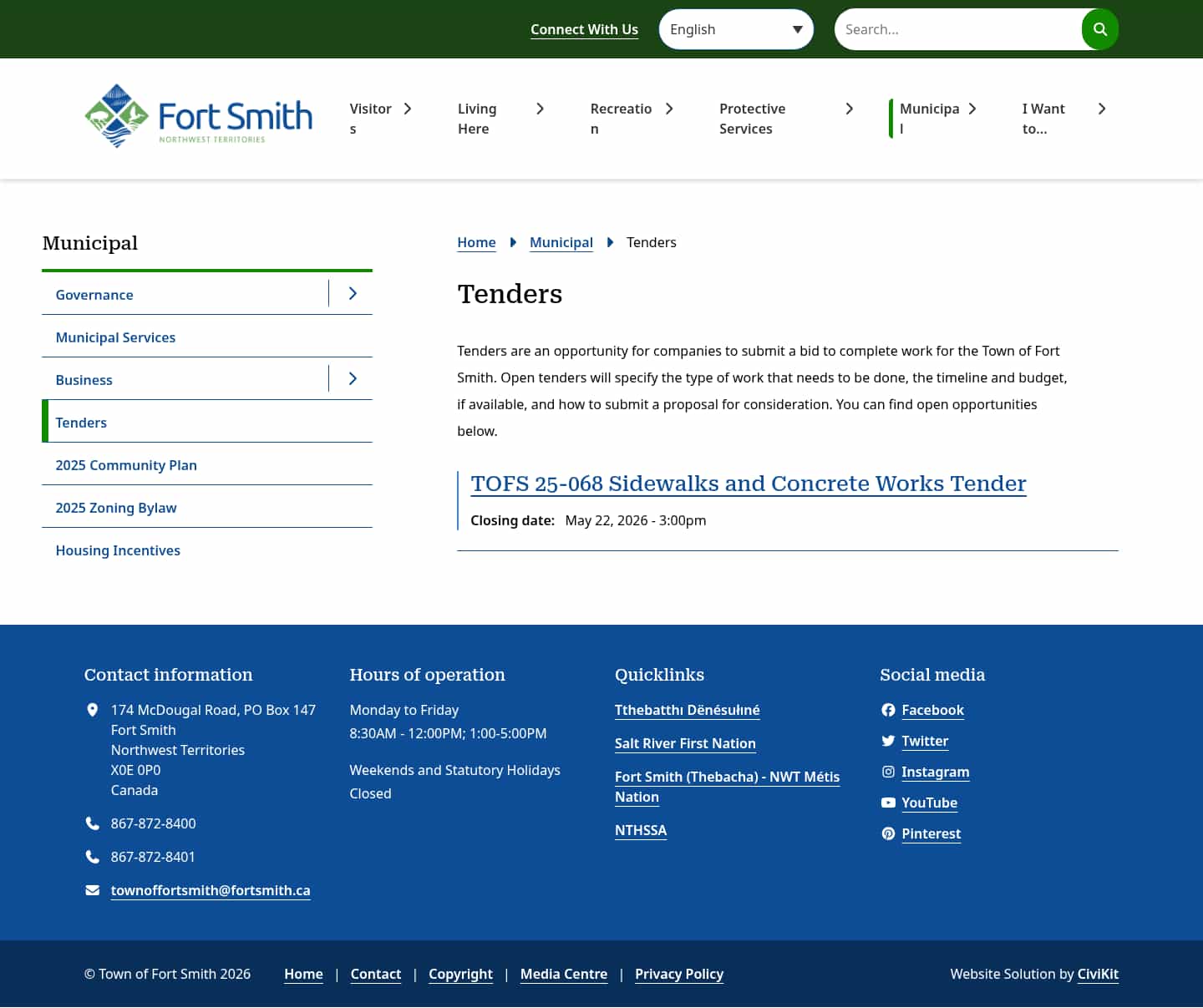Viewport: 1203px width, 1008px height.
Task: Click the YouTube icon in footer
Action: pos(888,803)
